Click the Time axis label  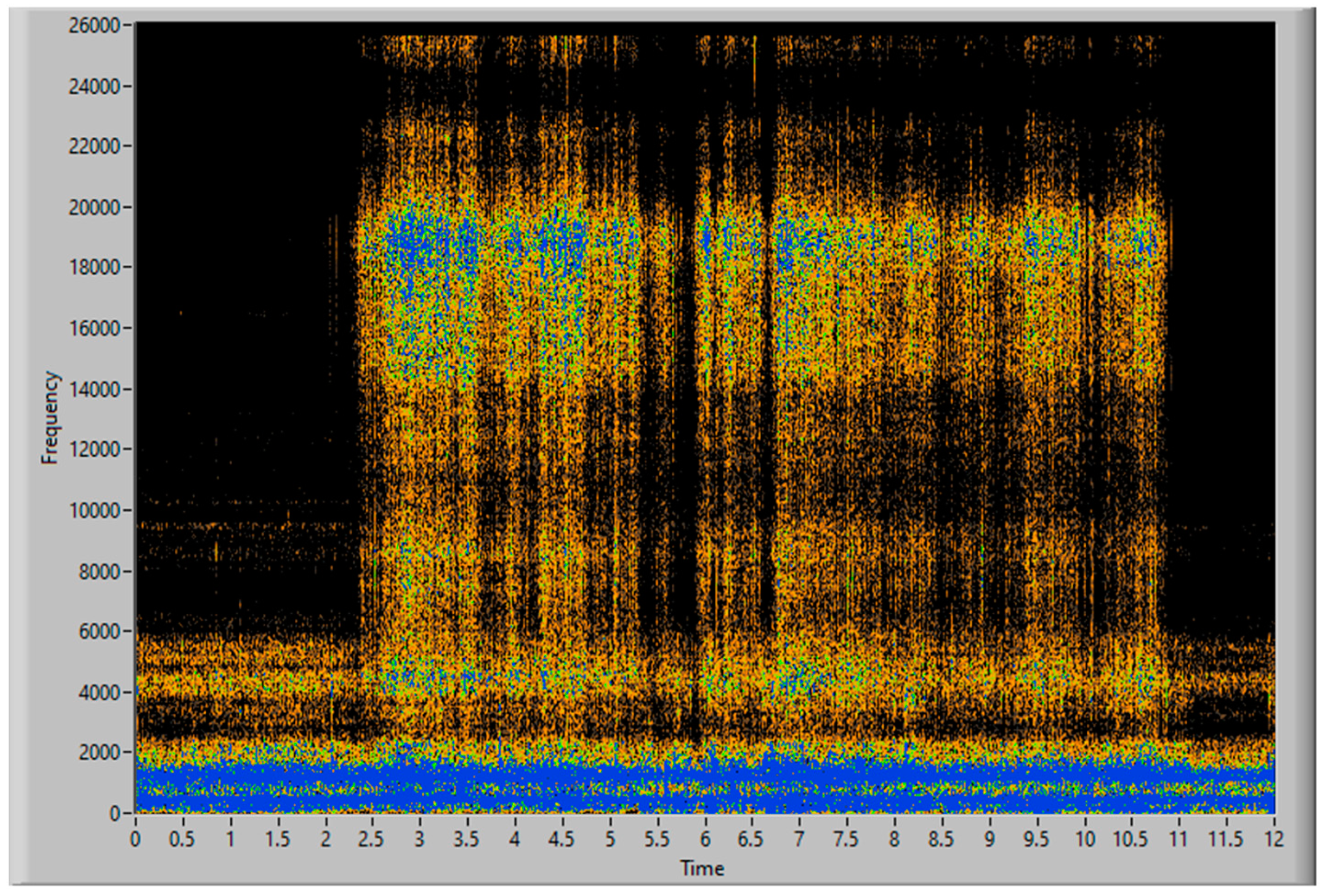702,868
